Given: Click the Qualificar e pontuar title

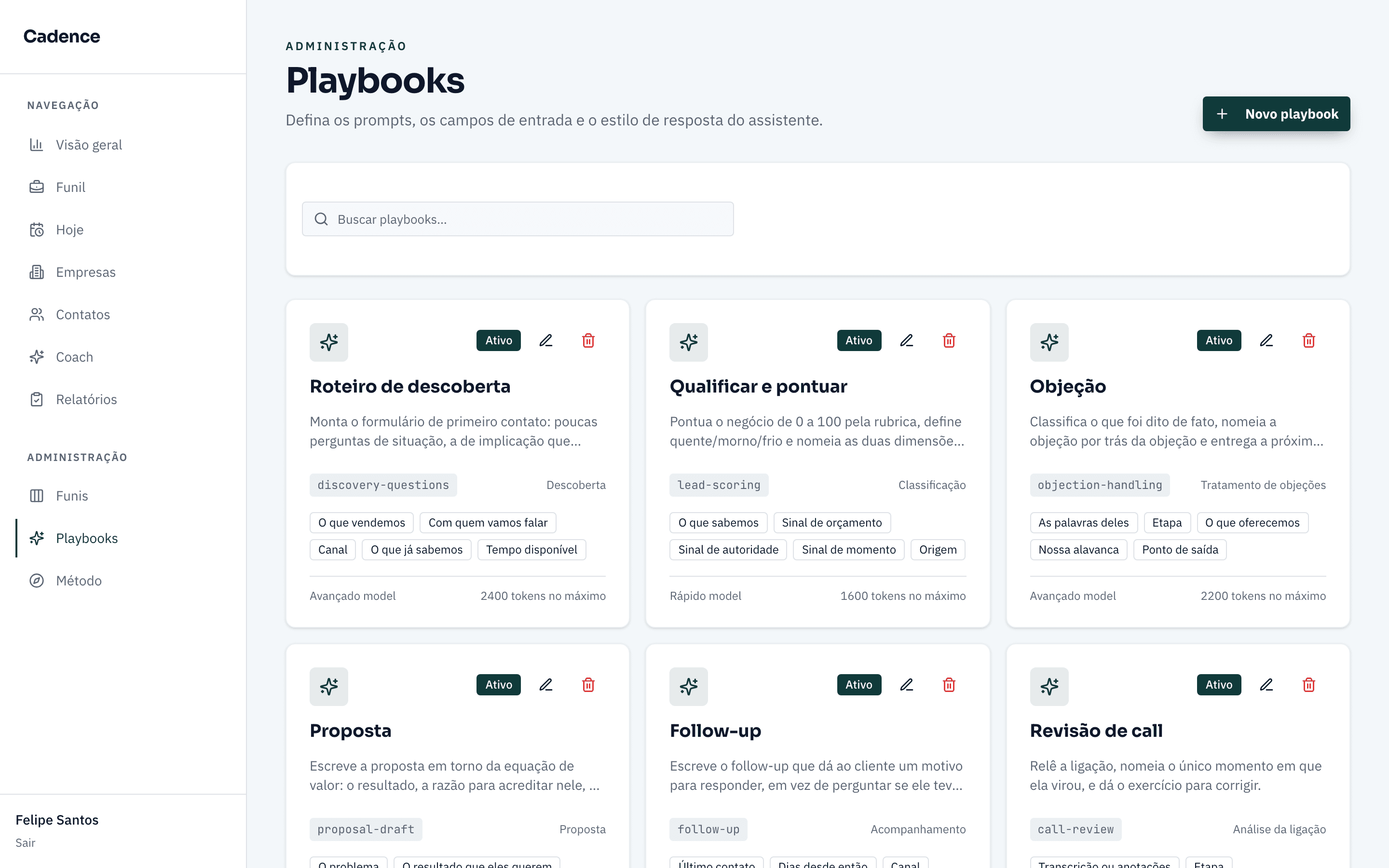Looking at the screenshot, I should coord(758,386).
